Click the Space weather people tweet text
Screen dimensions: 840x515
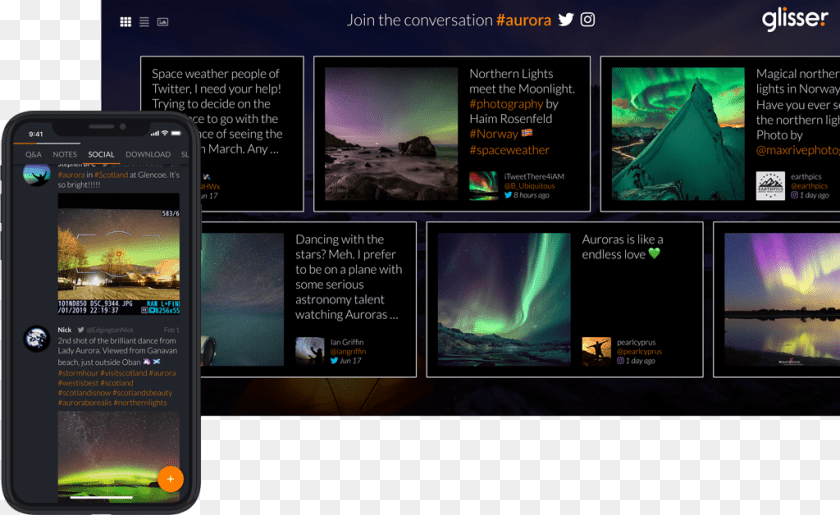click(216, 111)
